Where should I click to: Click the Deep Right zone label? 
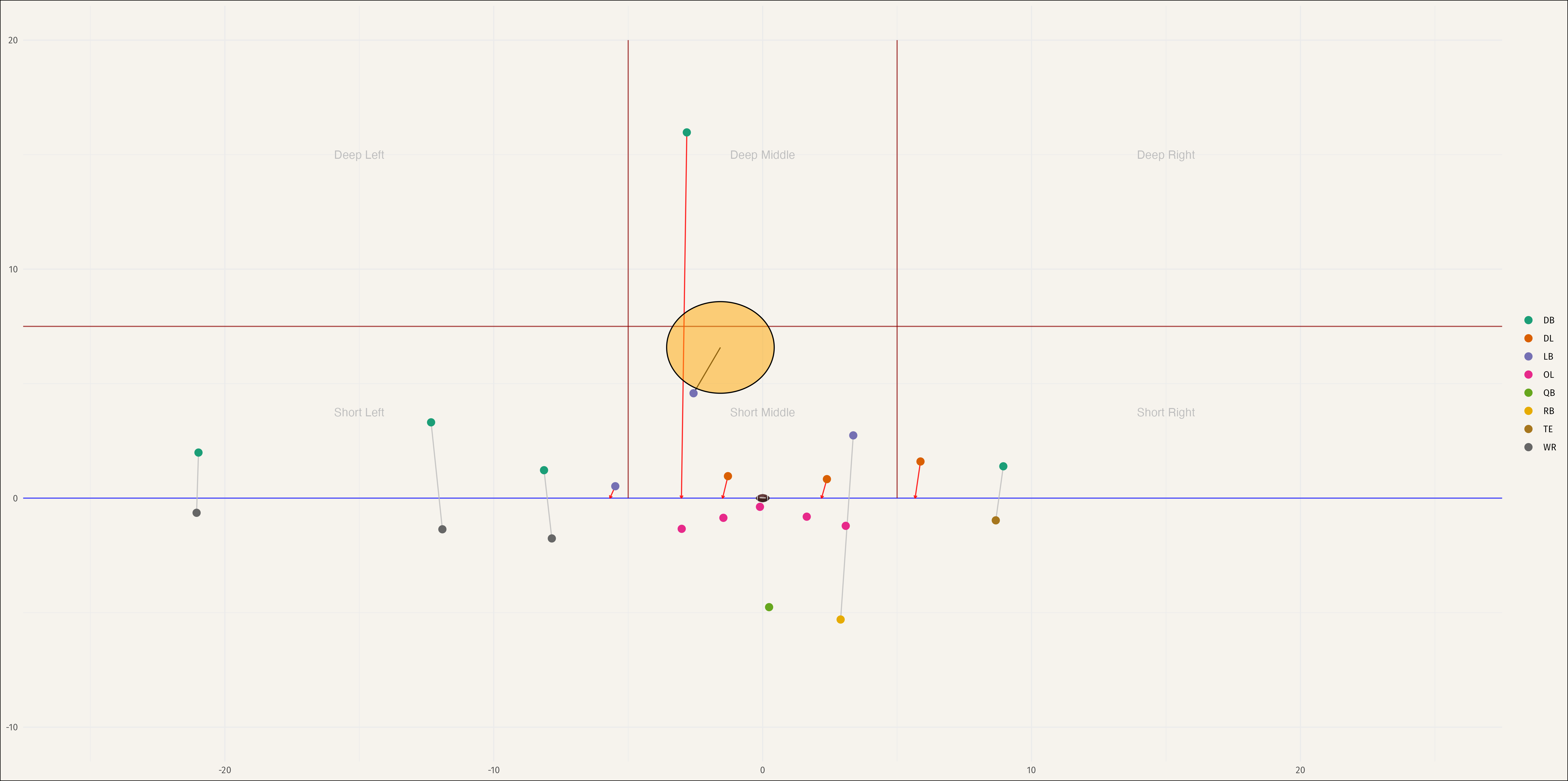tap(1166, 155)
